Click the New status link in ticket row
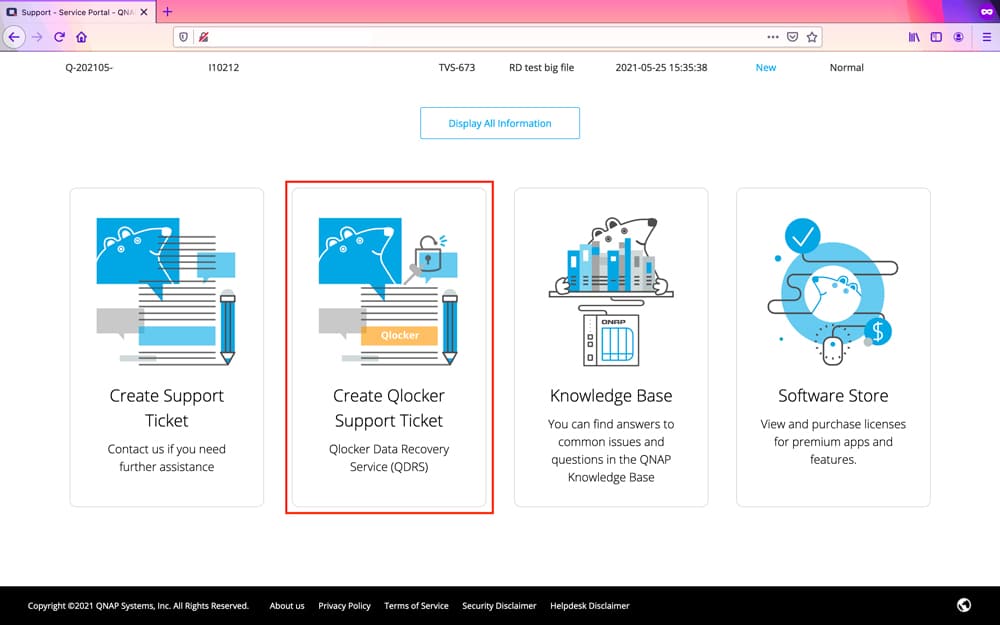The image size is (1000, 625). tap(766, 68)
